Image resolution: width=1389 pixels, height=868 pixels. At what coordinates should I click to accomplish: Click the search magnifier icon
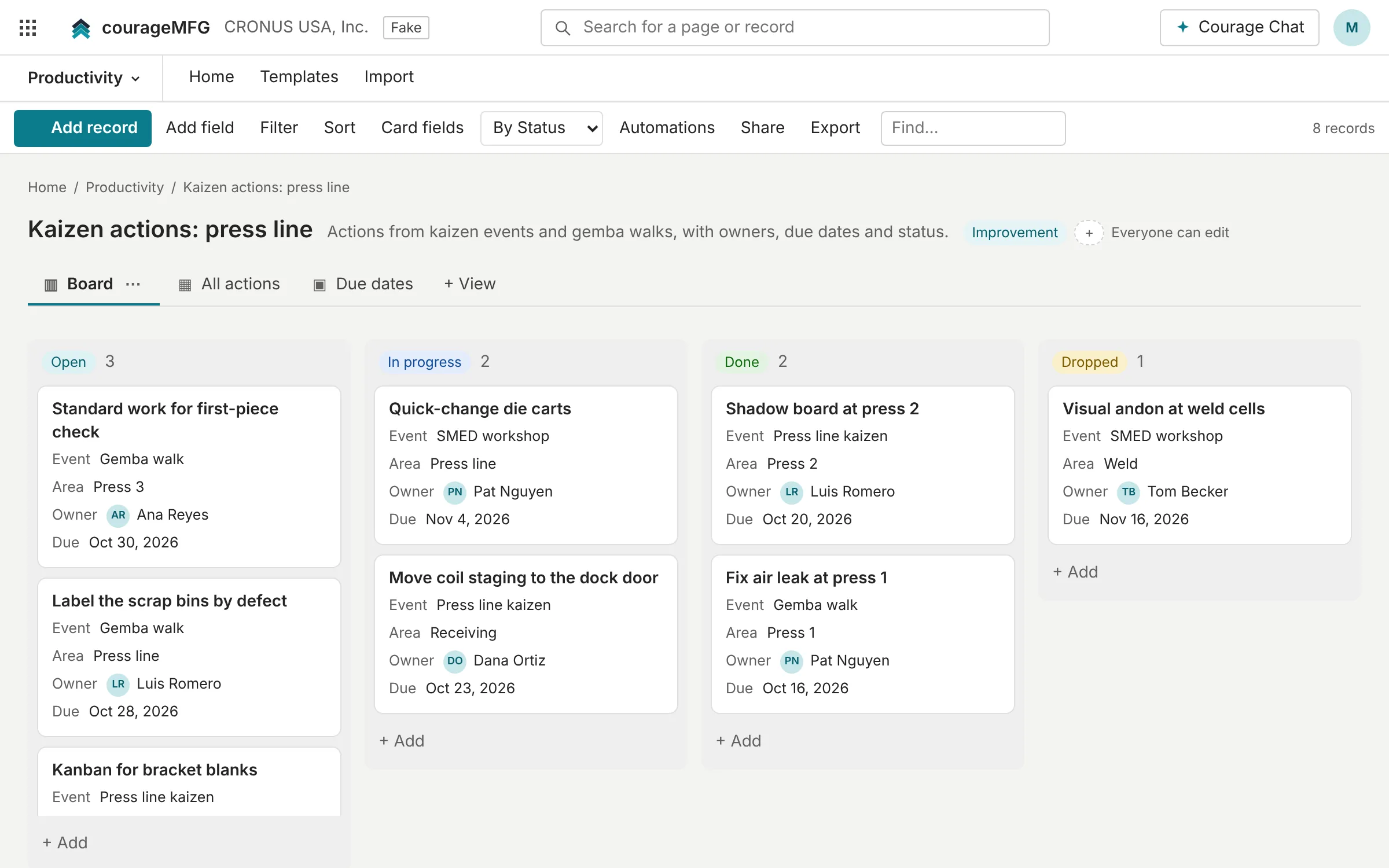pos(563,28)
